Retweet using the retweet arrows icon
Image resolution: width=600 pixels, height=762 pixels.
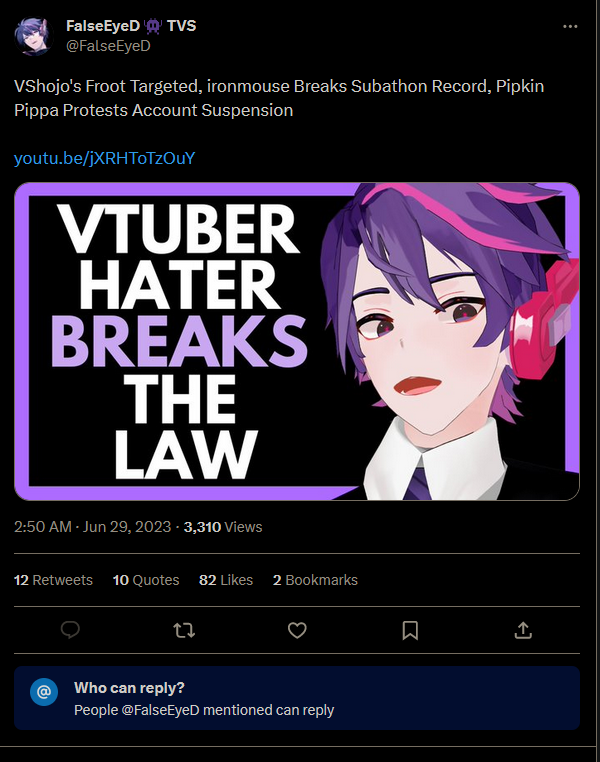tap(184, 630)
